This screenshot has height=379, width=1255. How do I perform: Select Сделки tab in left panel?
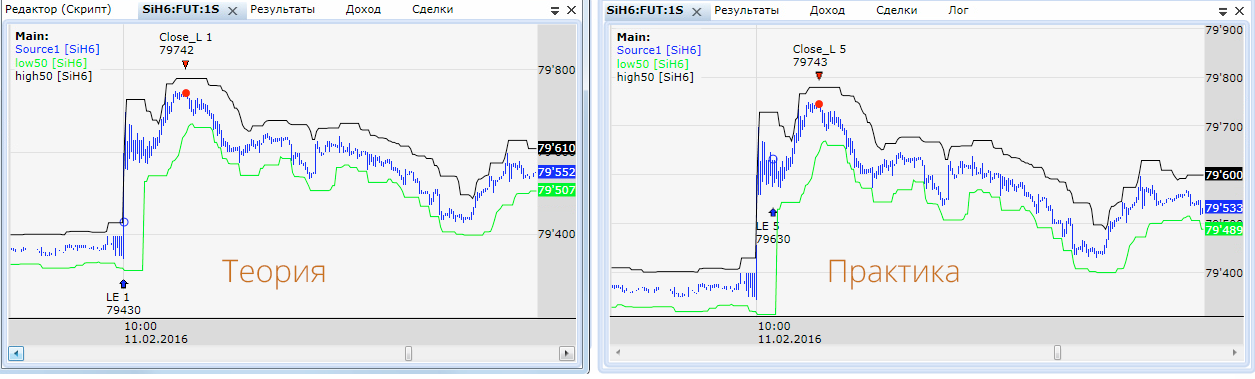(x=432, y=9)
